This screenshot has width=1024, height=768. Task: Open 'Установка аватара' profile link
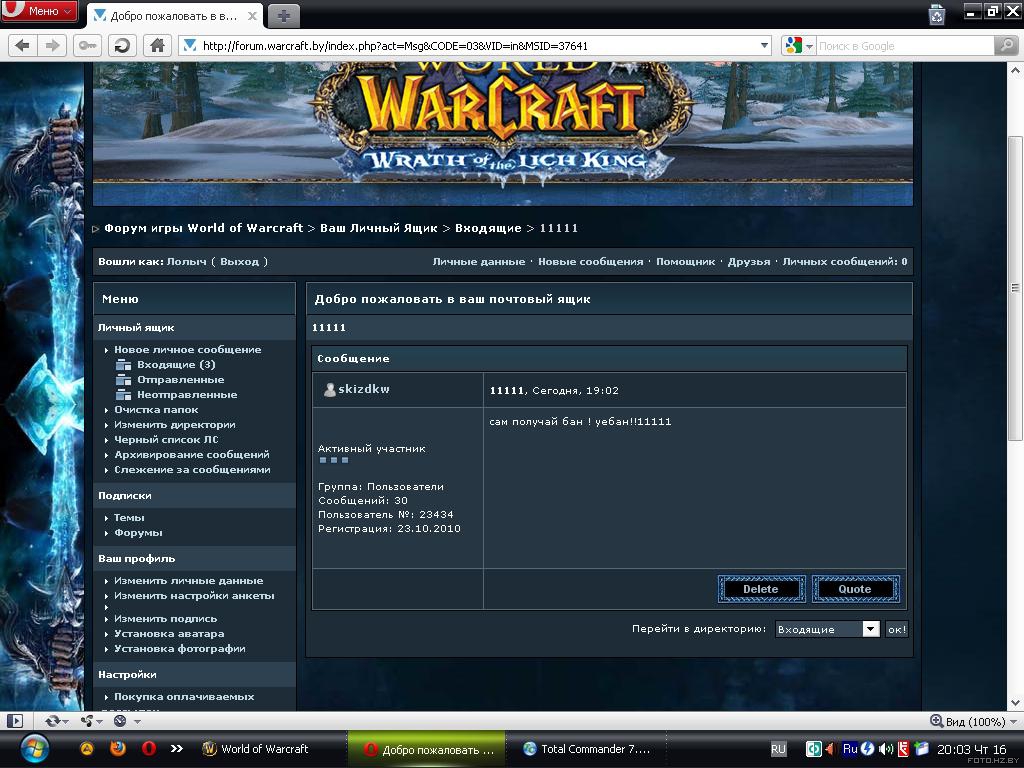(169, 633)
